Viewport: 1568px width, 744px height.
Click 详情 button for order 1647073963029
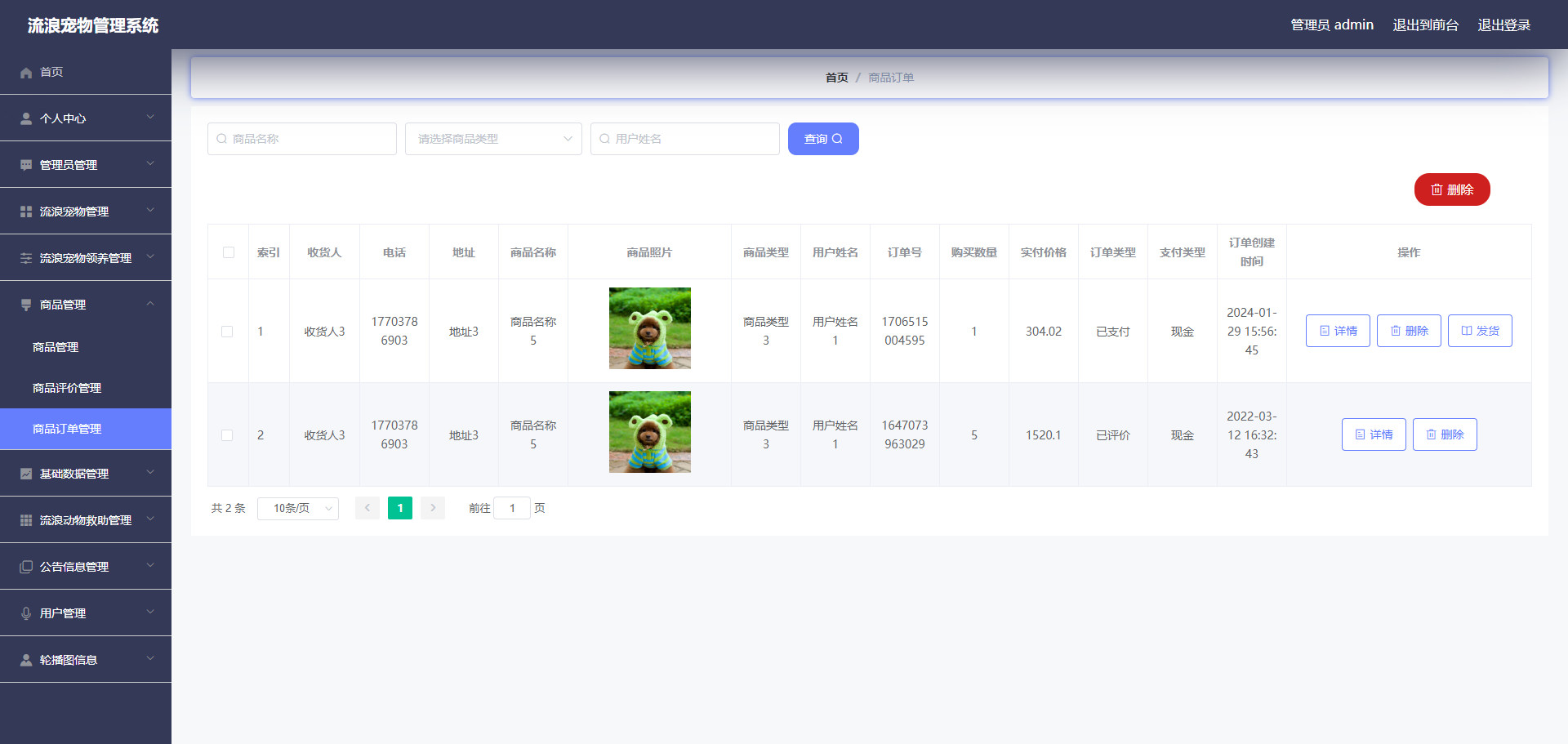(1374, 434)
